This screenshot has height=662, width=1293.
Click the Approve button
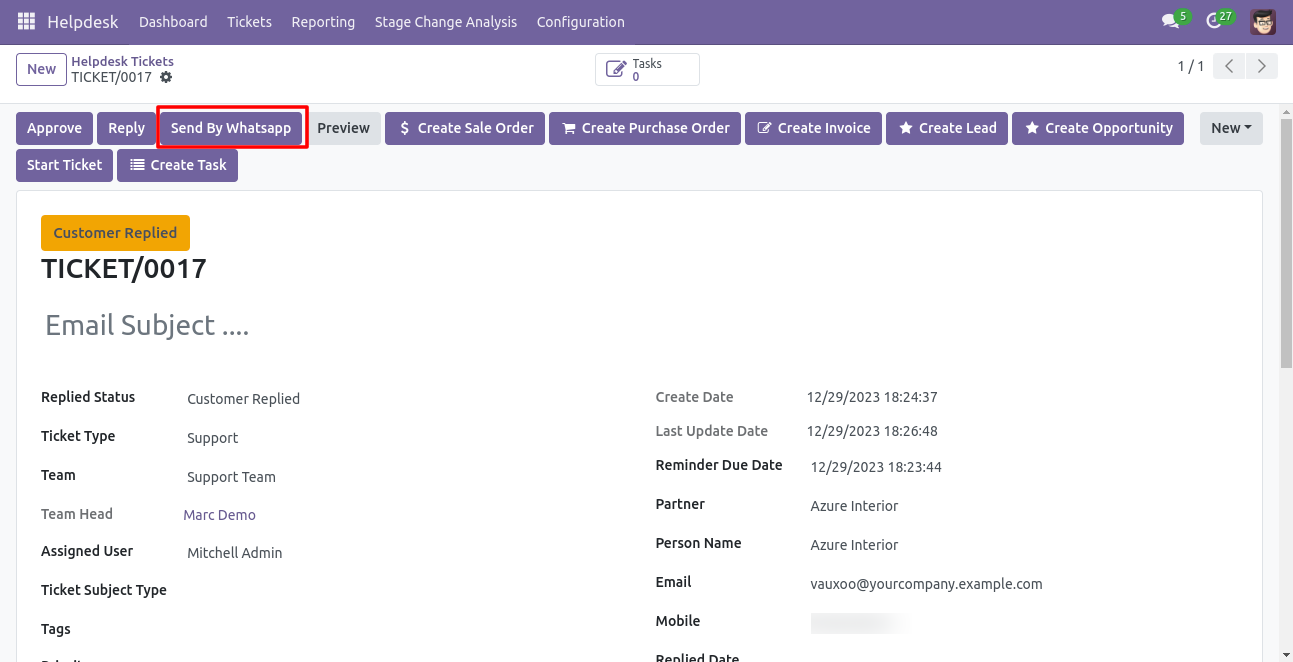(54, 128)
